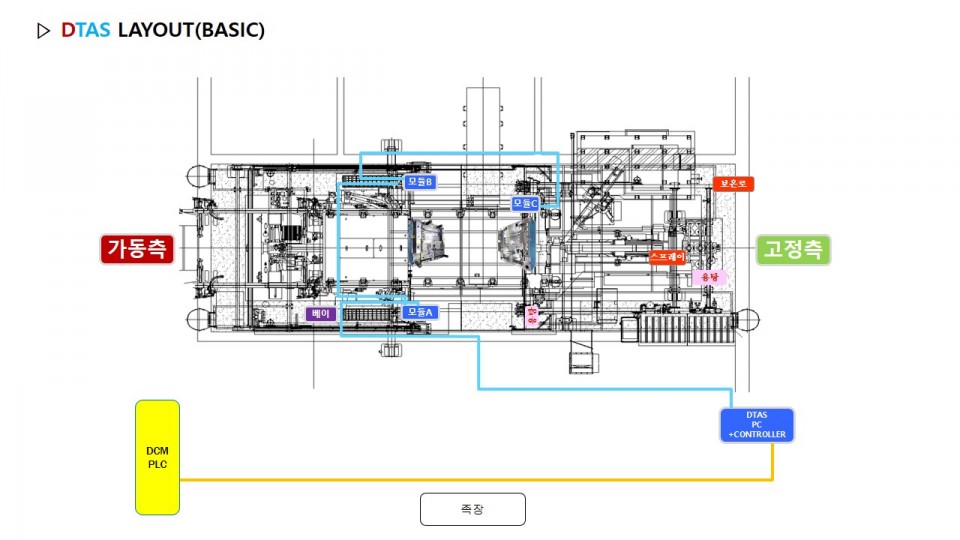Click the 모듈A blue label
Viewport: 960px width, 540px height.
point(420,312)
